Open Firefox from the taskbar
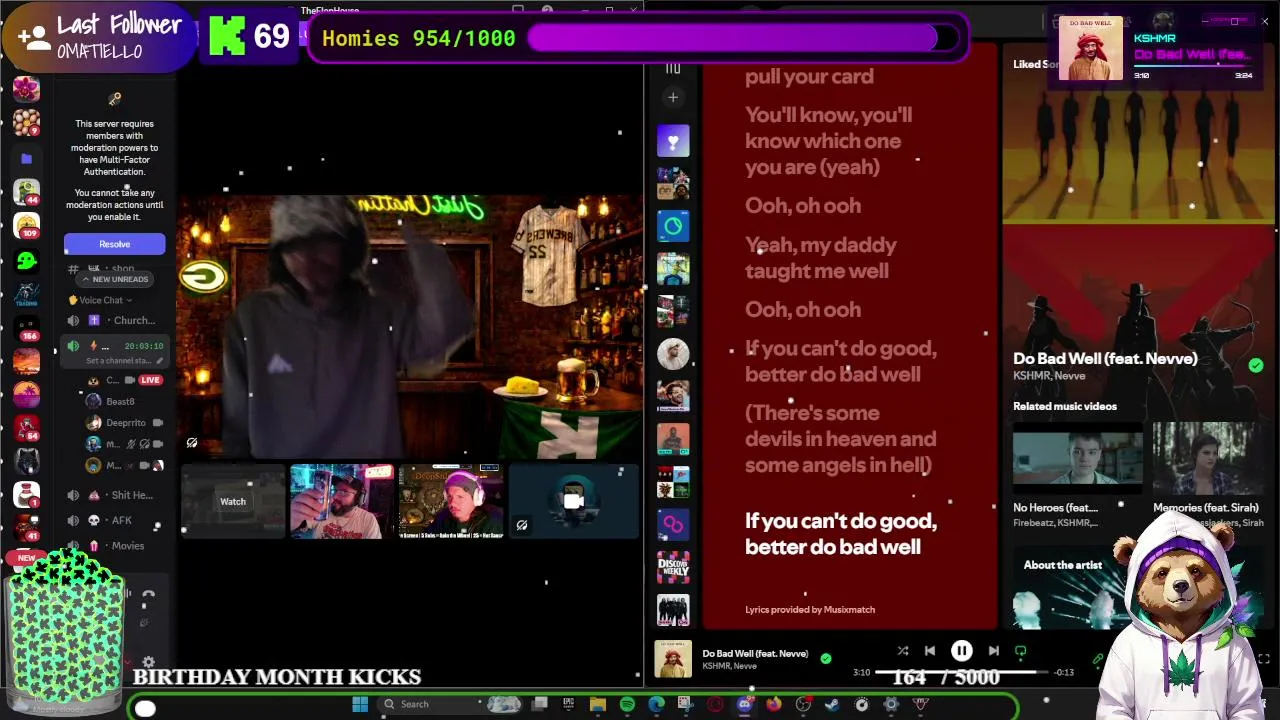This screenshot has width=1280, height=720. tap(774, 704)
